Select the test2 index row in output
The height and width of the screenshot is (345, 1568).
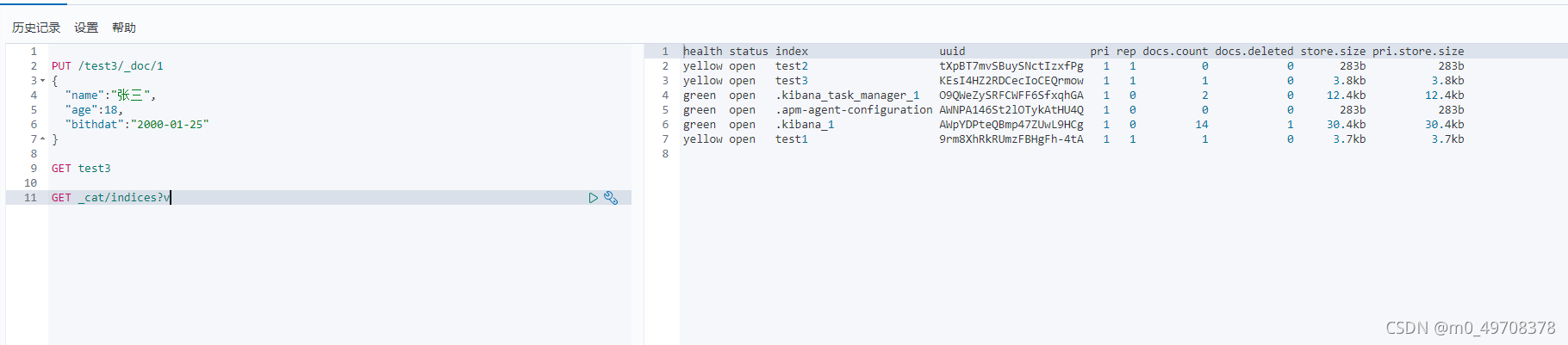click(1073, 66)
